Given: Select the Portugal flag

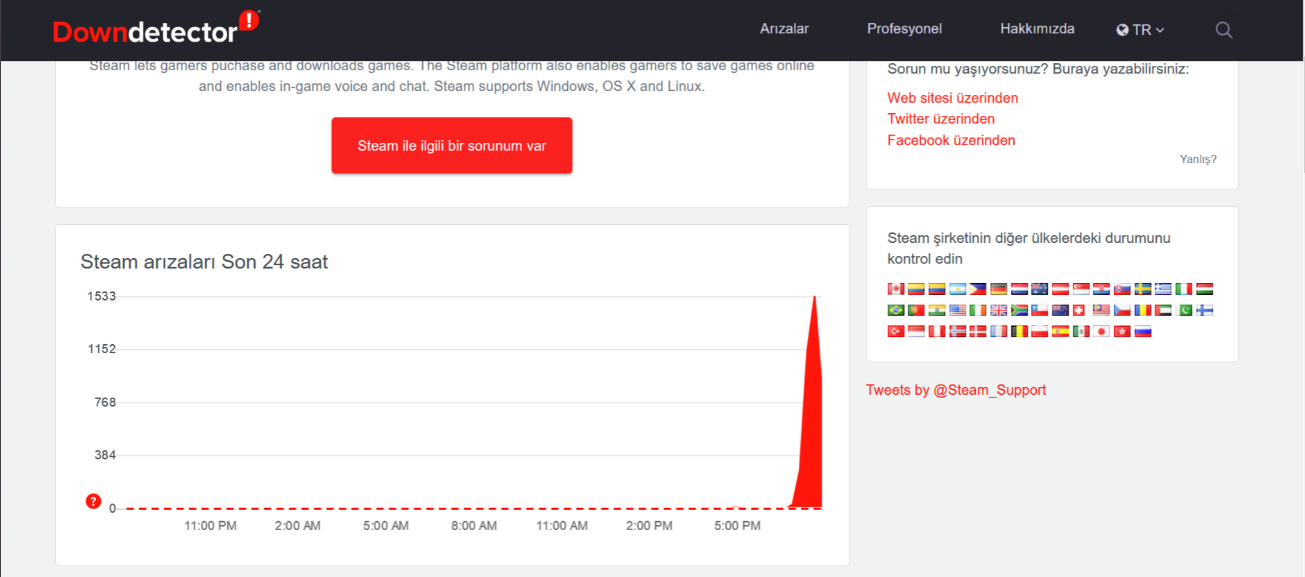Looking at the screenshot, I should [917, 310].
